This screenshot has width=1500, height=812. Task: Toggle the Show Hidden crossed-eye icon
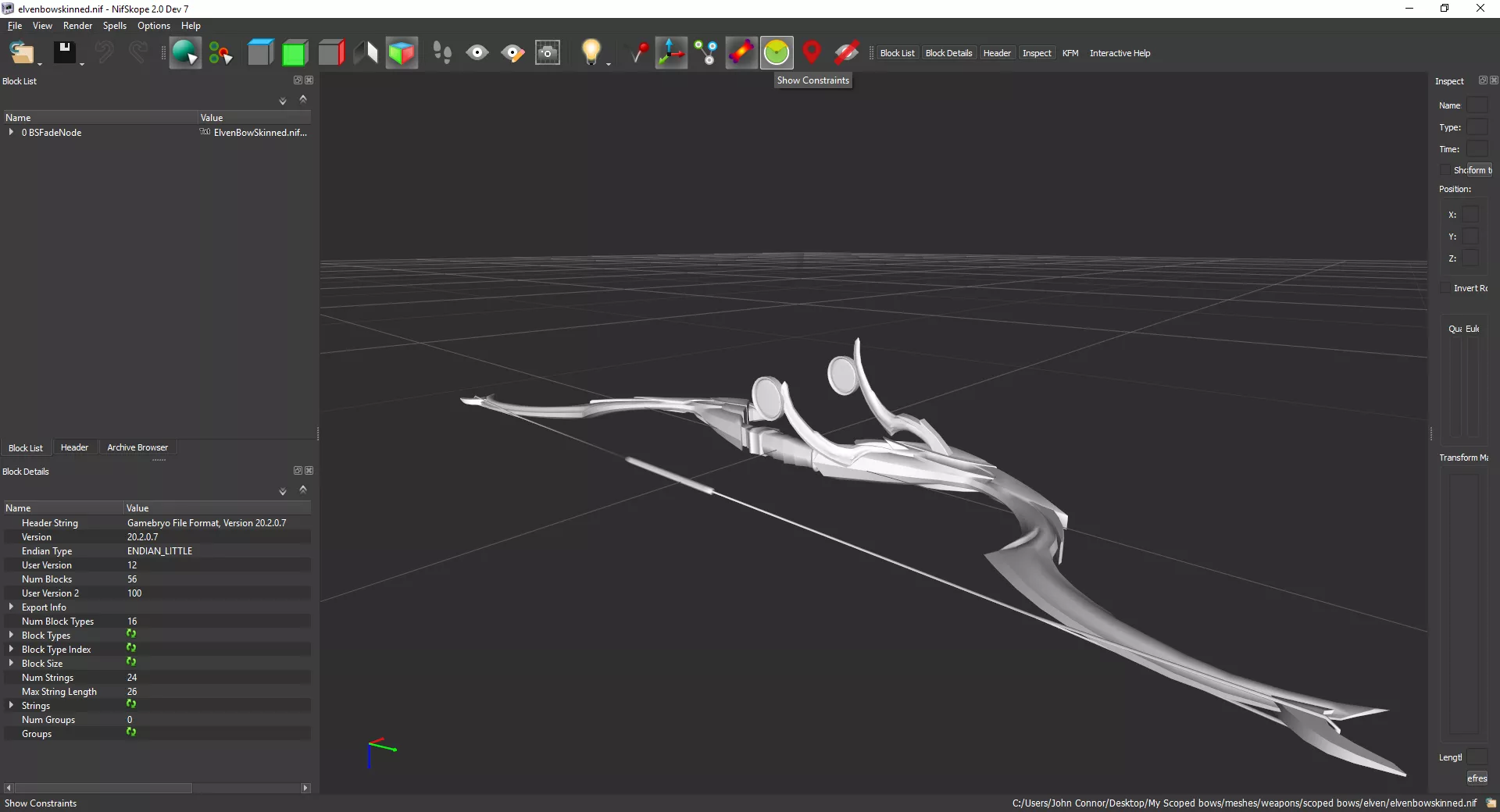tap(847, 53)
